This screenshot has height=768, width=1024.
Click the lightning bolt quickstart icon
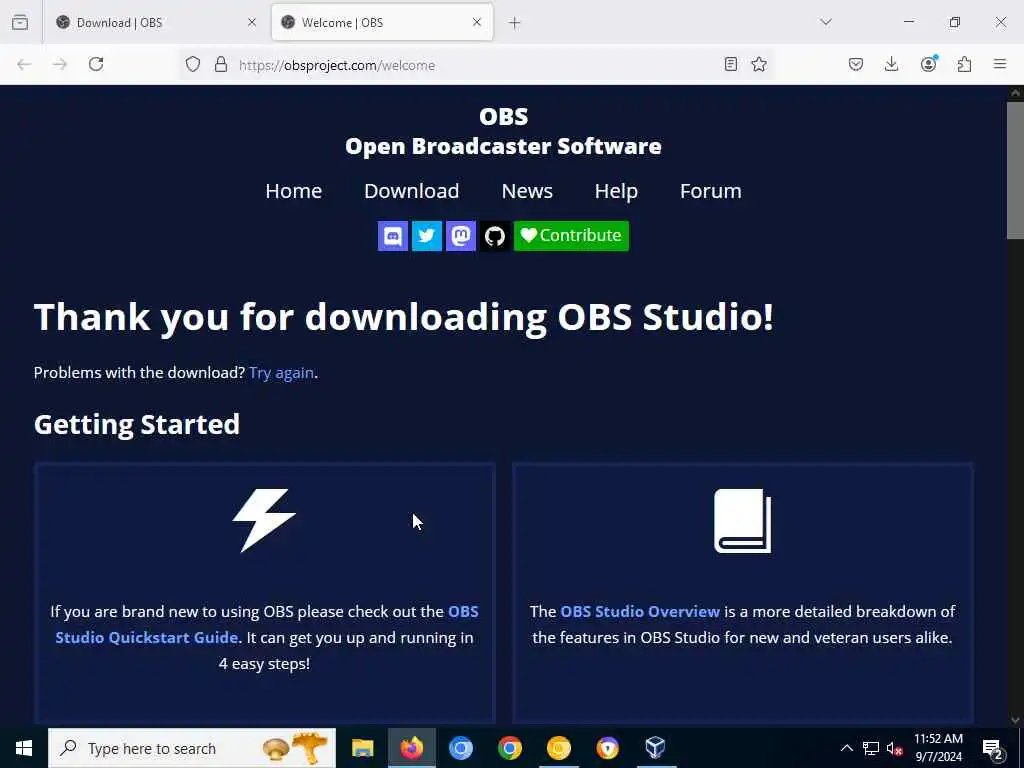click(x=264, y=520)
